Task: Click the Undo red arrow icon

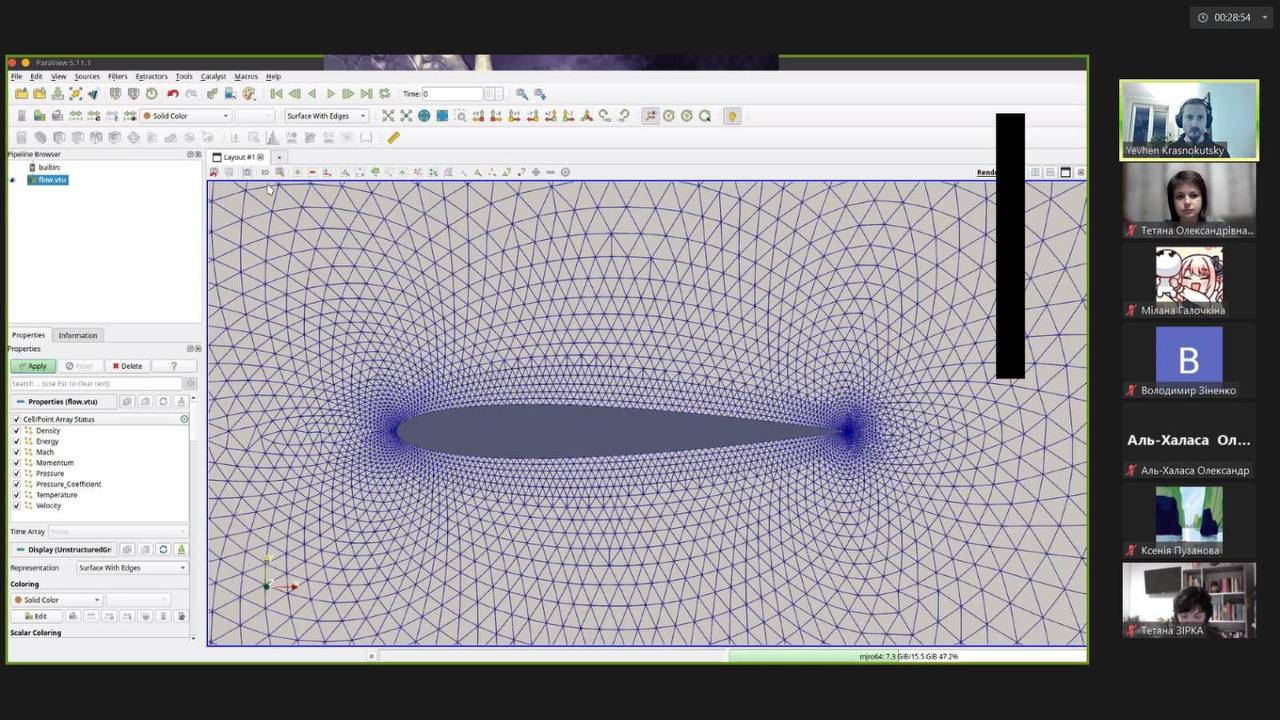Action: pyautogui.click(x=172, y=94)
